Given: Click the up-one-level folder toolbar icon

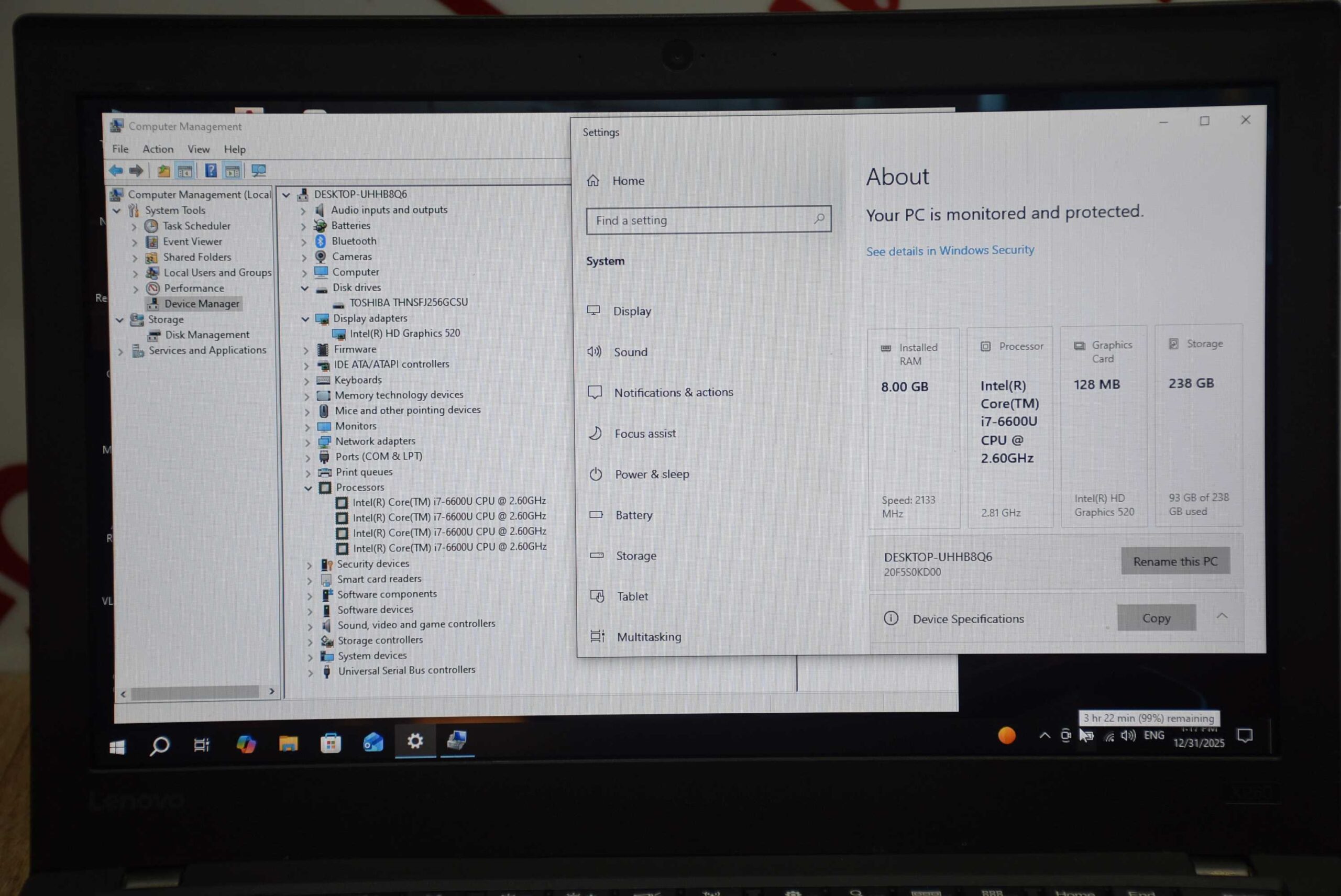Looking at the screenshot, I should 163,170.
